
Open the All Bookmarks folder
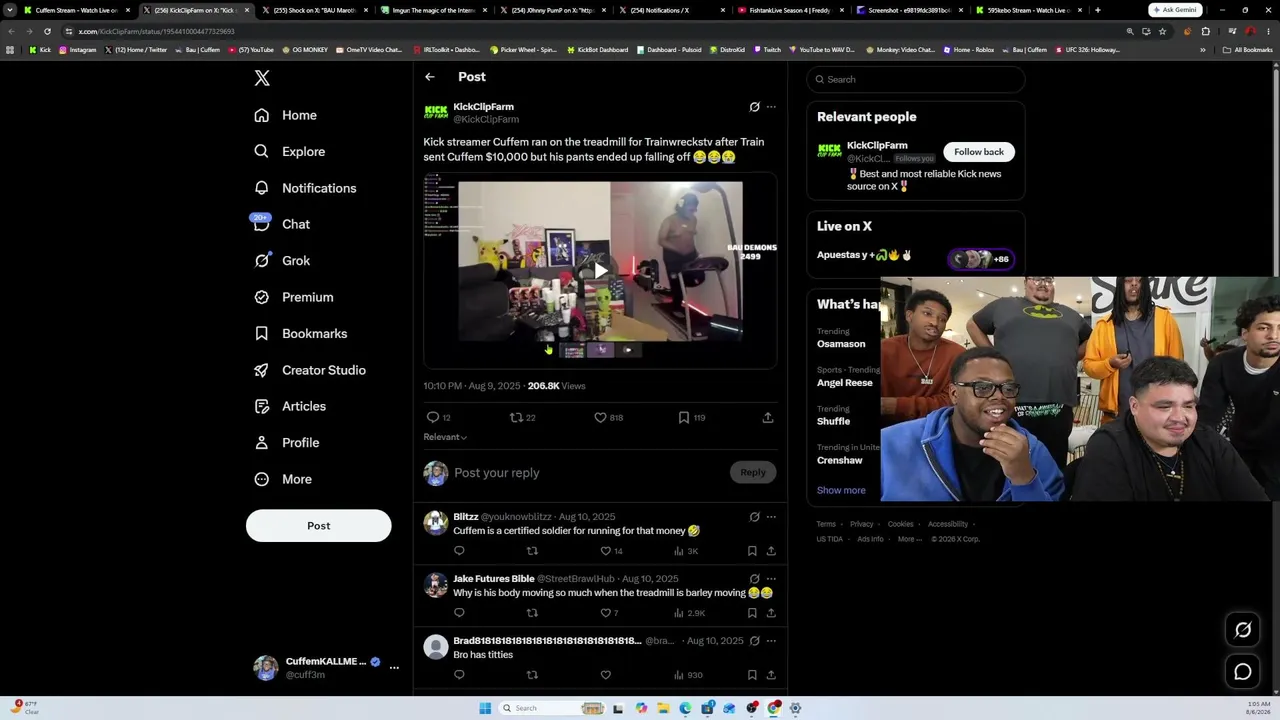coord(1248,50)
